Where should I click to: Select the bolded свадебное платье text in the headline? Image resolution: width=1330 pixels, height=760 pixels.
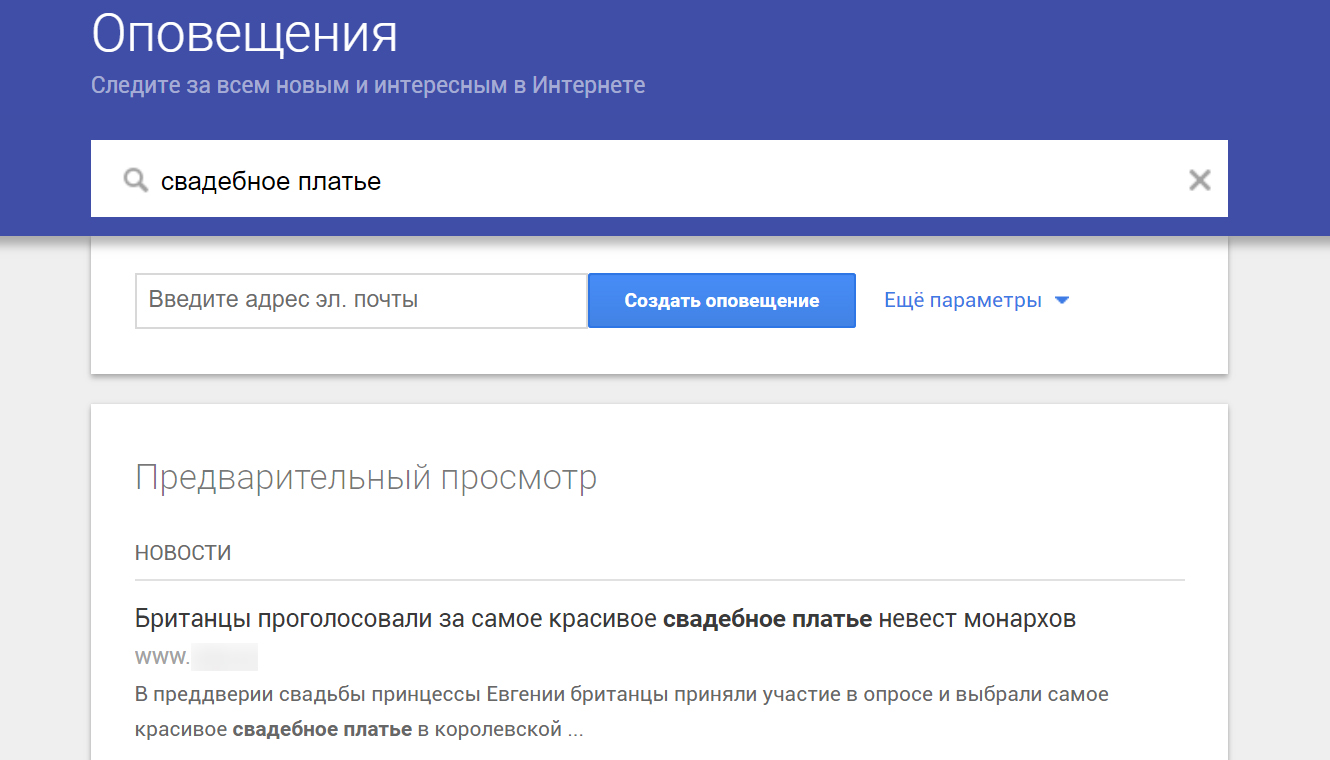[x=768, y=618]
